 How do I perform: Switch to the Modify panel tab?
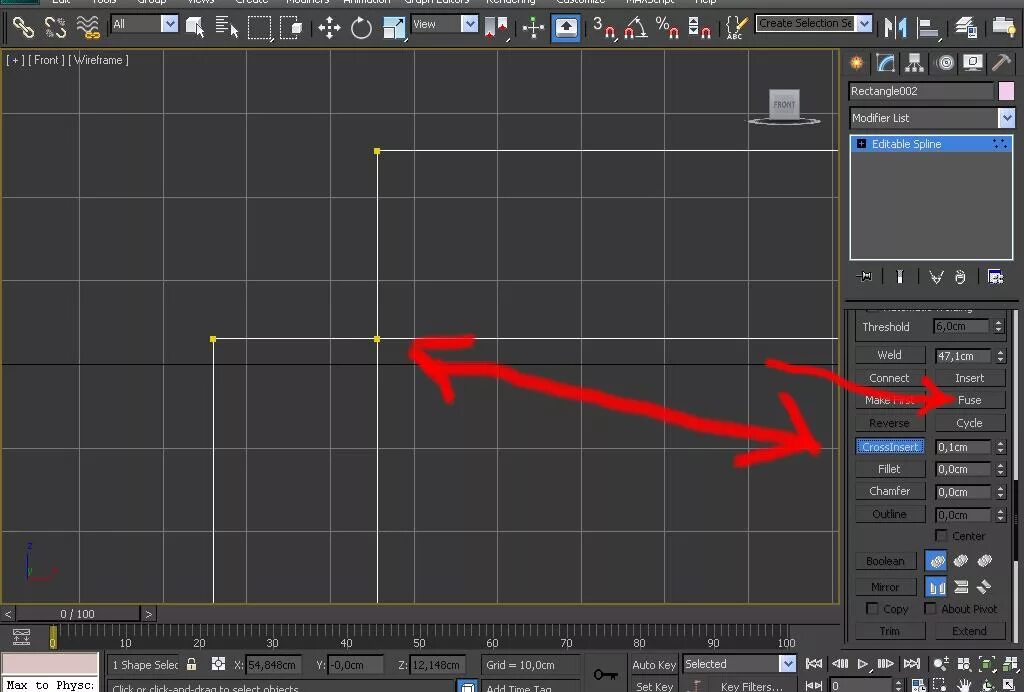click(886, 63)
